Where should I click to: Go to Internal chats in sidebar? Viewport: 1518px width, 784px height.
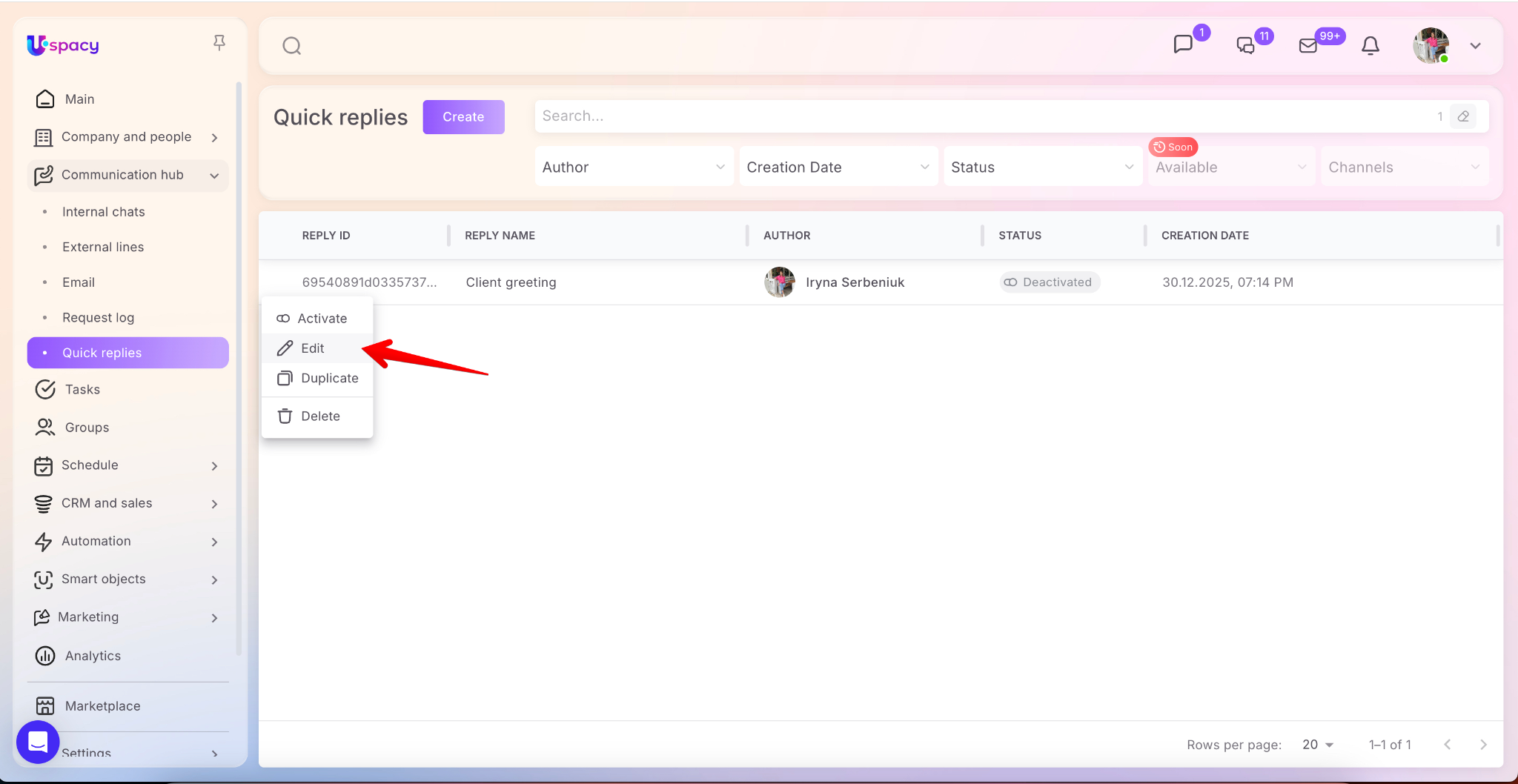[104, 212]
